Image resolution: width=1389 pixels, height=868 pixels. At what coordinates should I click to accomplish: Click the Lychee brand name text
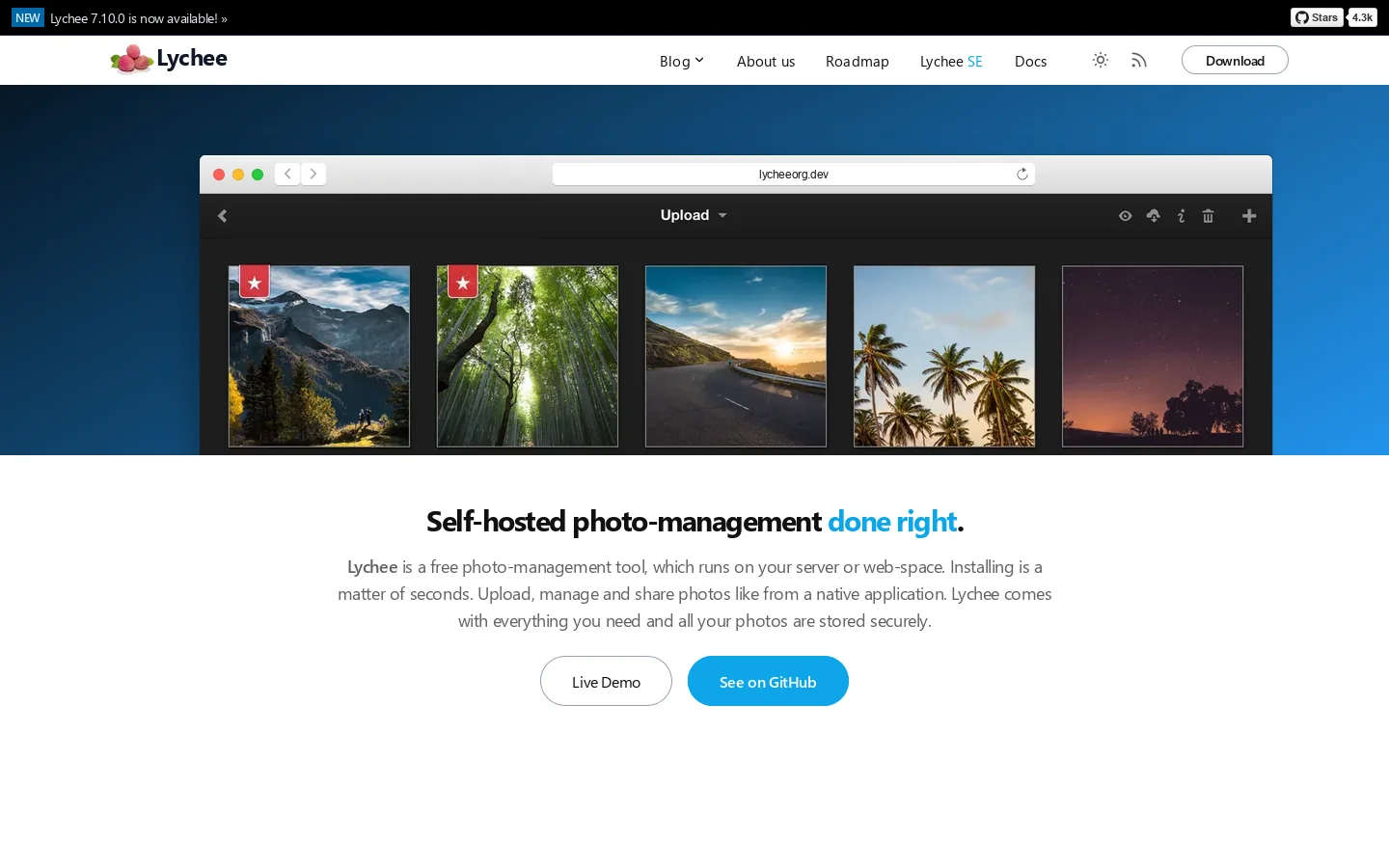pyautogui.click(x=192, y=59)
